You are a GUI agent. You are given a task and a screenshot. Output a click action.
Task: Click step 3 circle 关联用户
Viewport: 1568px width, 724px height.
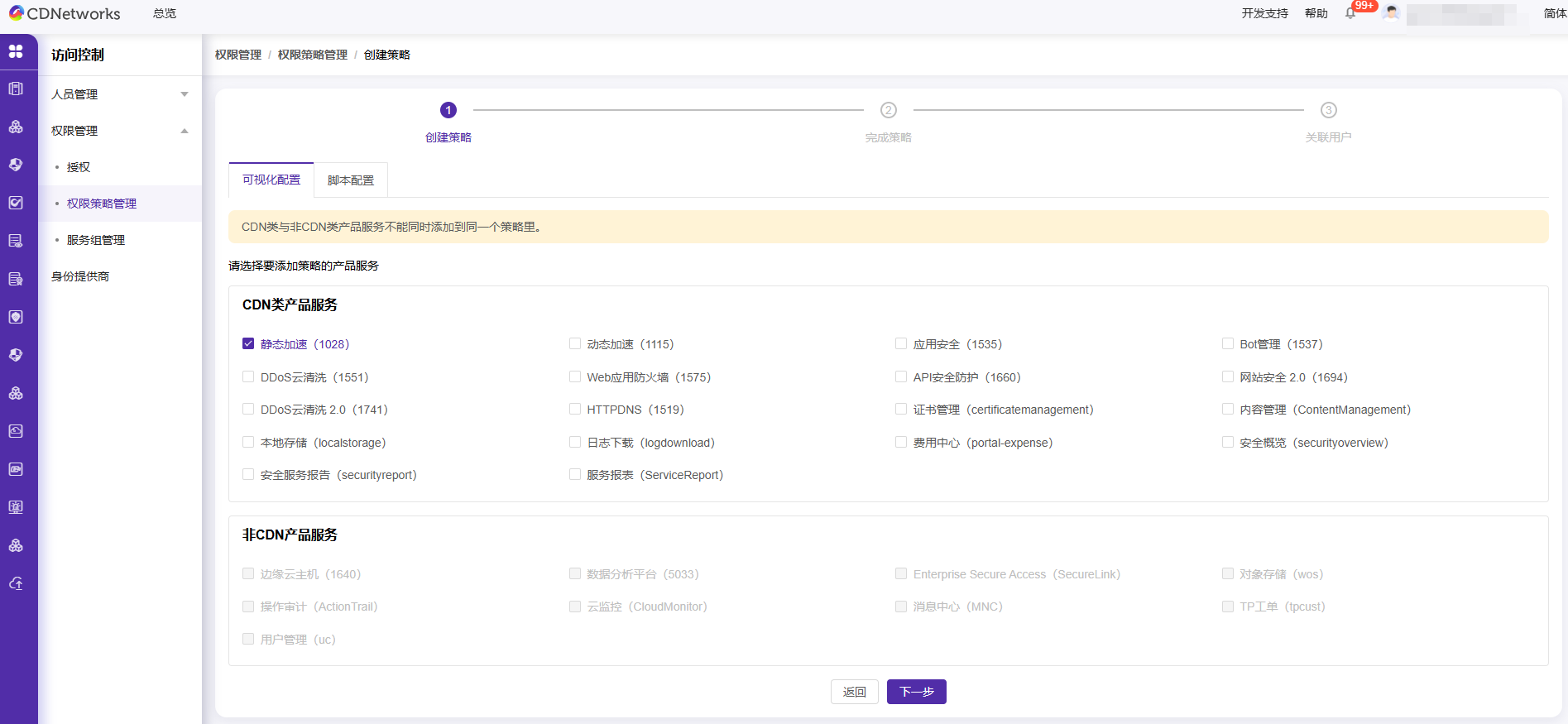point(1329,110)
